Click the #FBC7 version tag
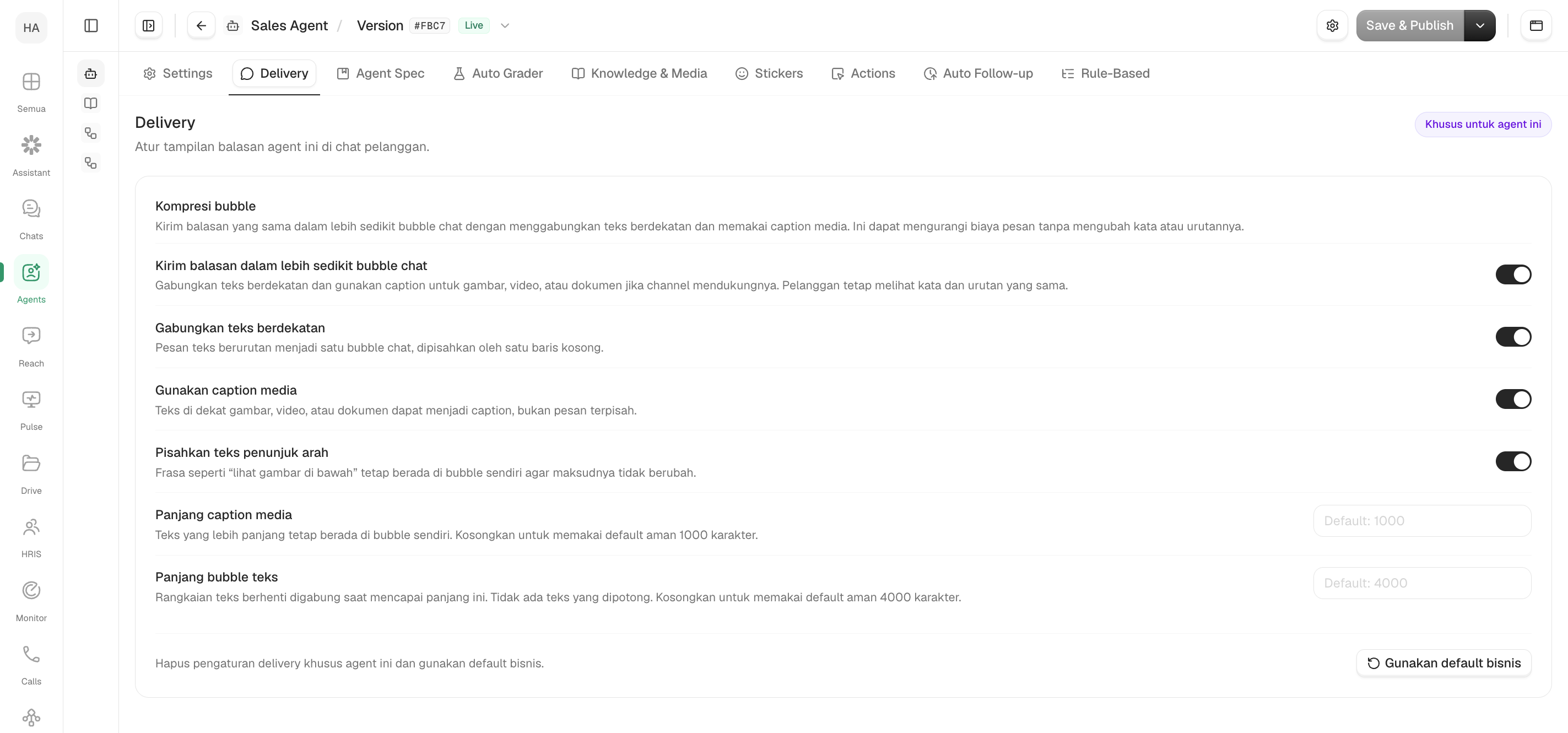This screenshot has height=733, width=1568. (x=430, y=25)
